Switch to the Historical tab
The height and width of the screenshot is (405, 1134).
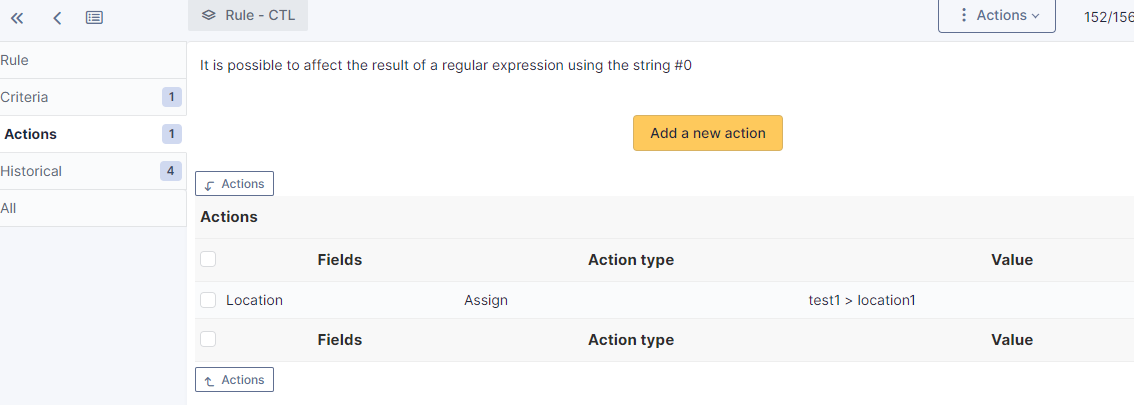click(31, 171)
